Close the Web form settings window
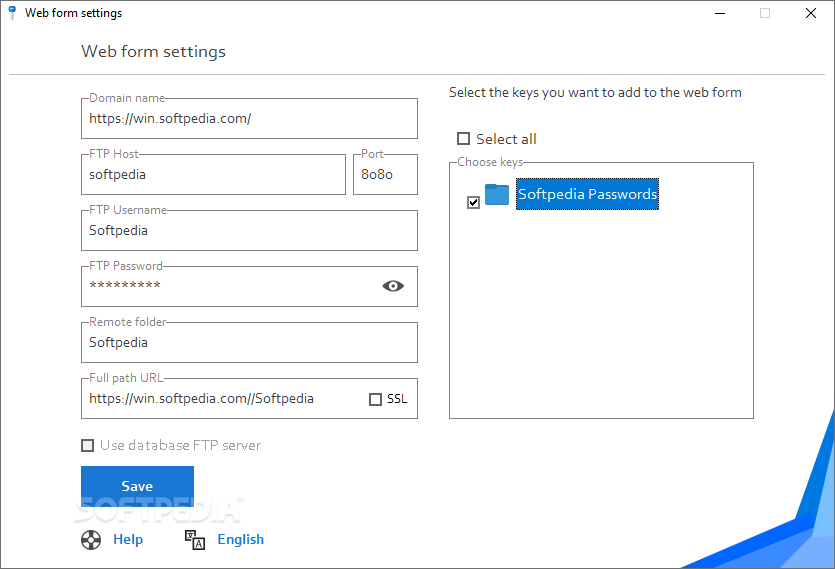The height and width of the screenshot is (569, 835). (811, 13)
